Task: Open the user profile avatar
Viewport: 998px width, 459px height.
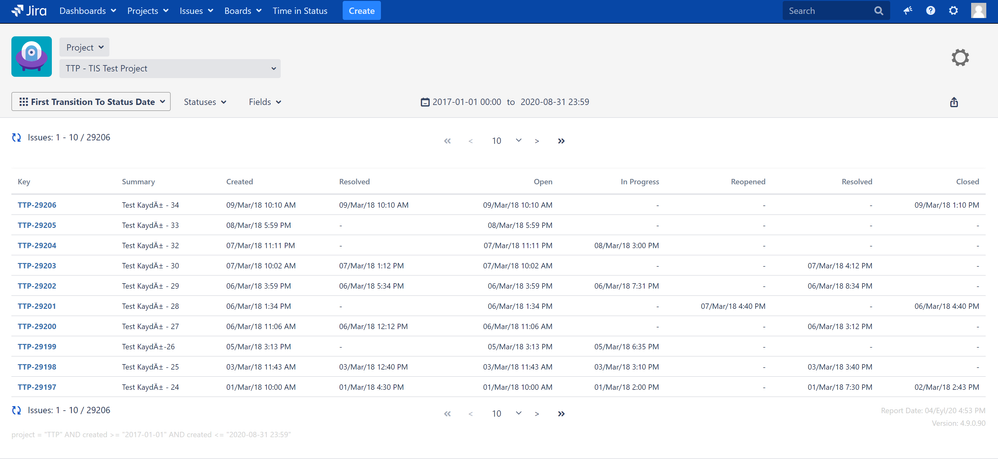Action: [x=978, y=11]
